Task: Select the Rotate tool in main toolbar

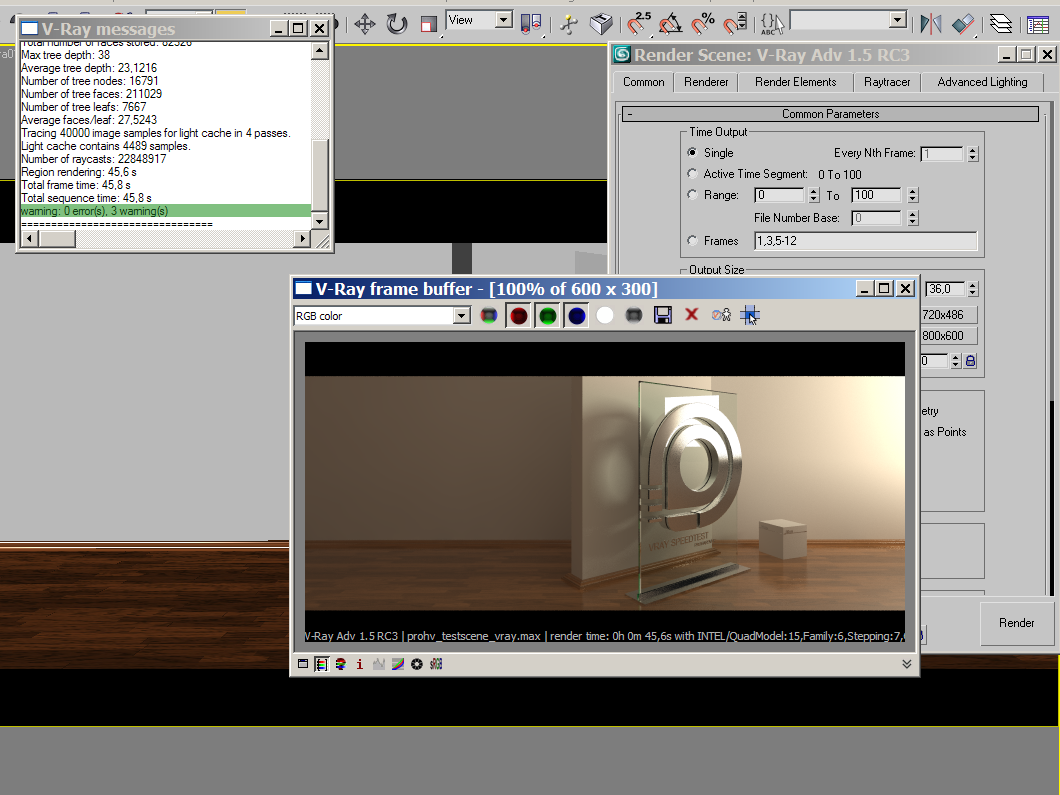Action: coord(397,25)
